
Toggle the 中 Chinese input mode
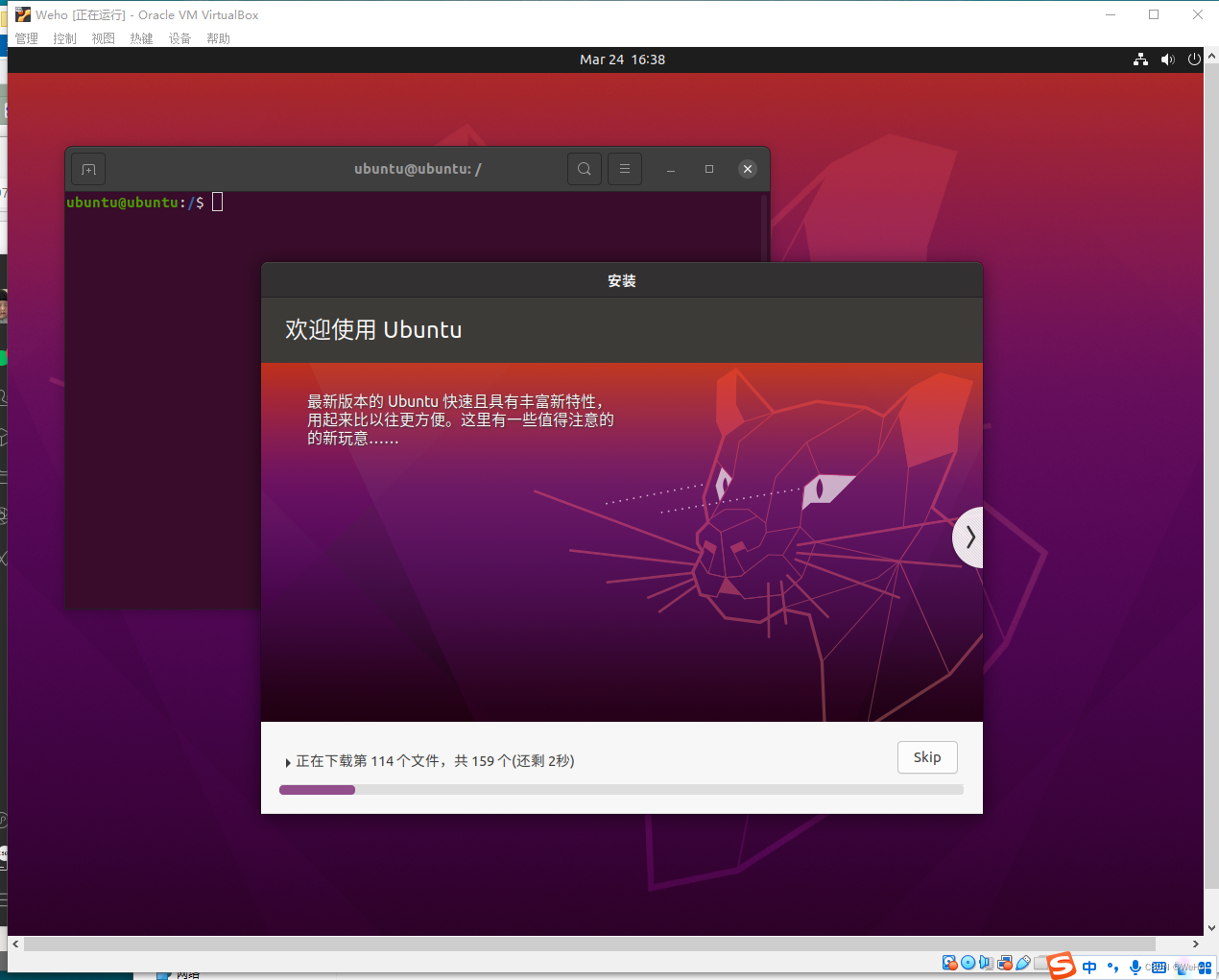tap(1089, 967)
